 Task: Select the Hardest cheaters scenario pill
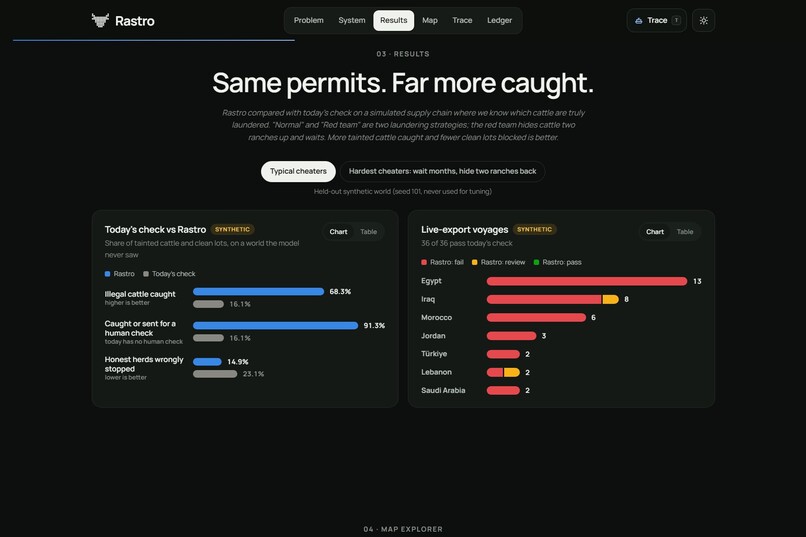[x=442, y=171]
